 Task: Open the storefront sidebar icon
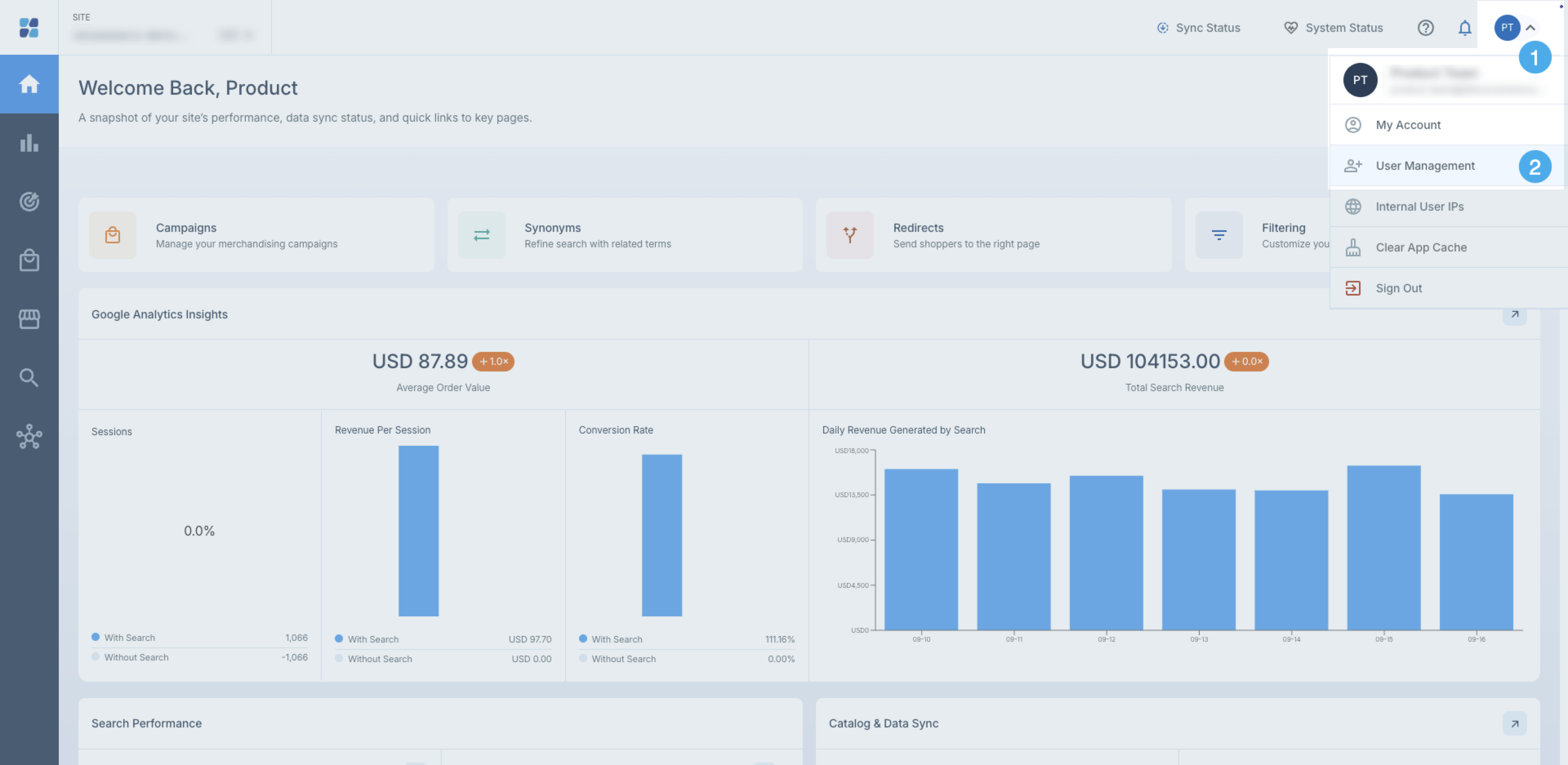pos(29,318)
